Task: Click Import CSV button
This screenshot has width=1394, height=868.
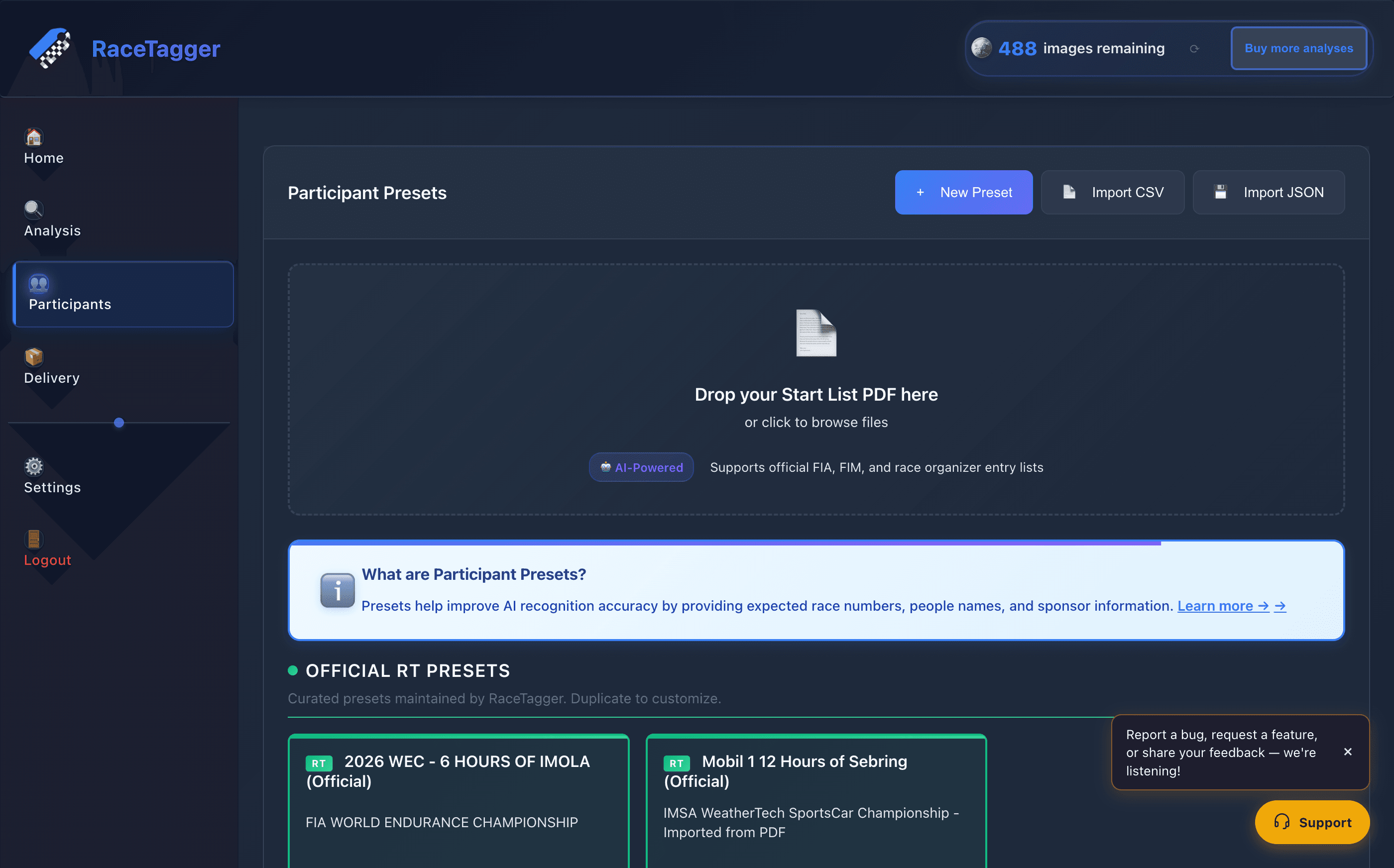Action: (x=1113, y=192)
